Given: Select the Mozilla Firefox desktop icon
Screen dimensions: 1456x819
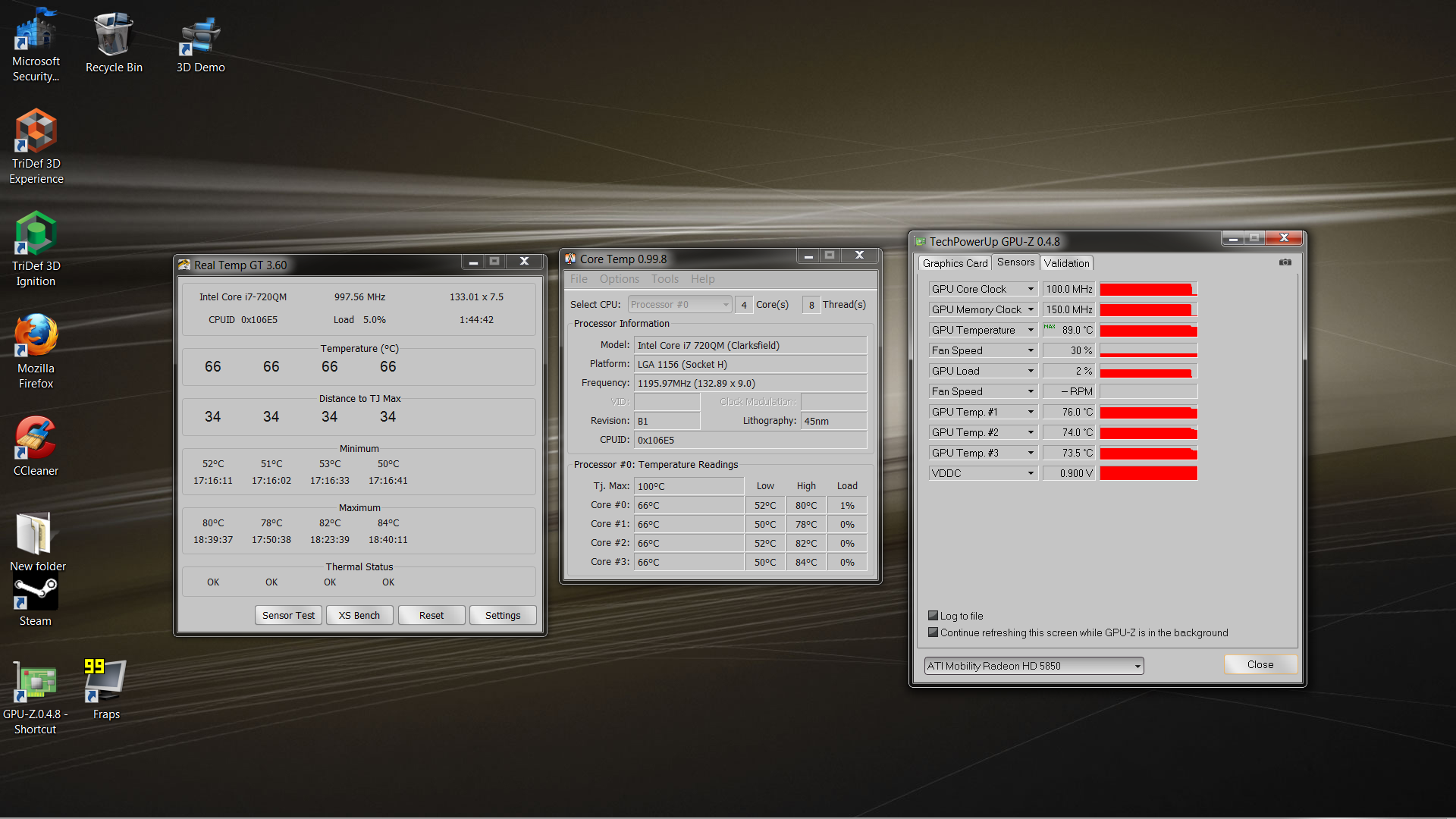Looking at the screenshot, I should click(36, 352).
